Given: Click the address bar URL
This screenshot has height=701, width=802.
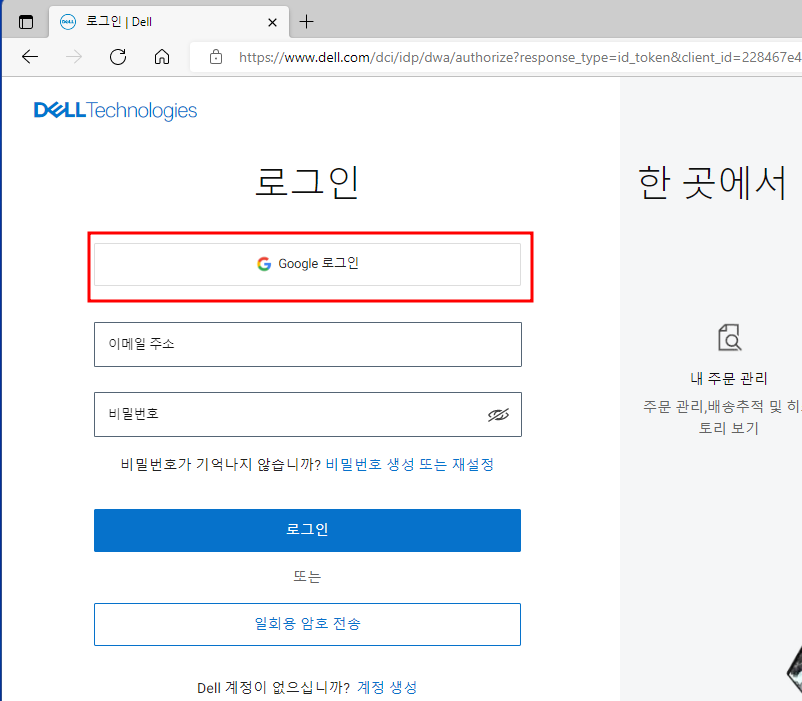Looking at the screenshot, I should click(x=519, y=57).
